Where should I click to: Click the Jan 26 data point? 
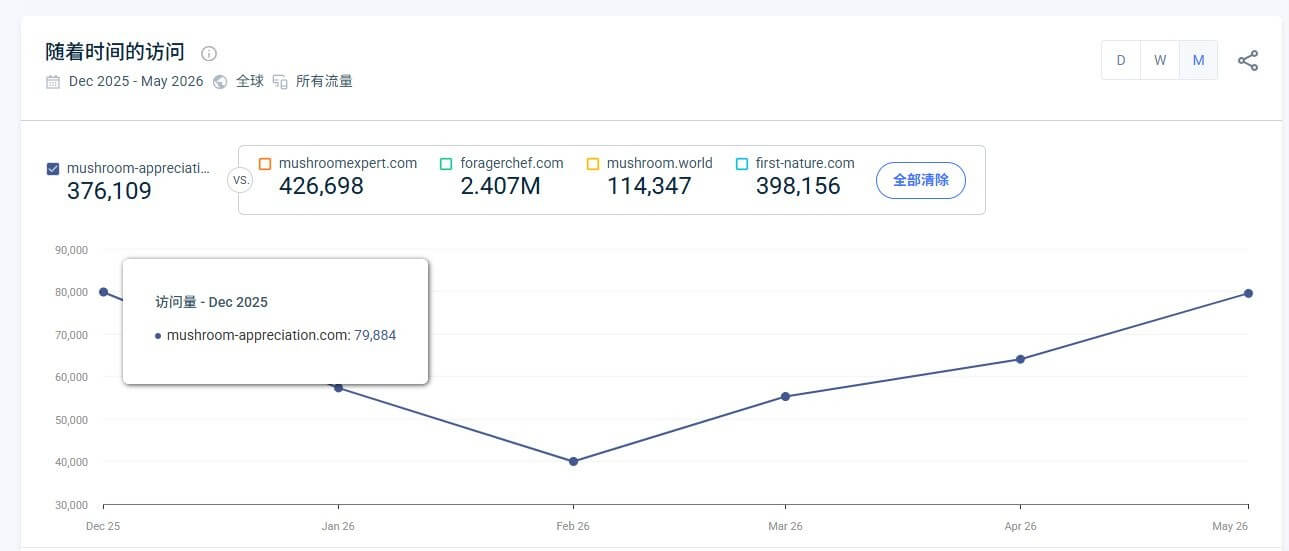pyautogui.click(x=338, y=388)
